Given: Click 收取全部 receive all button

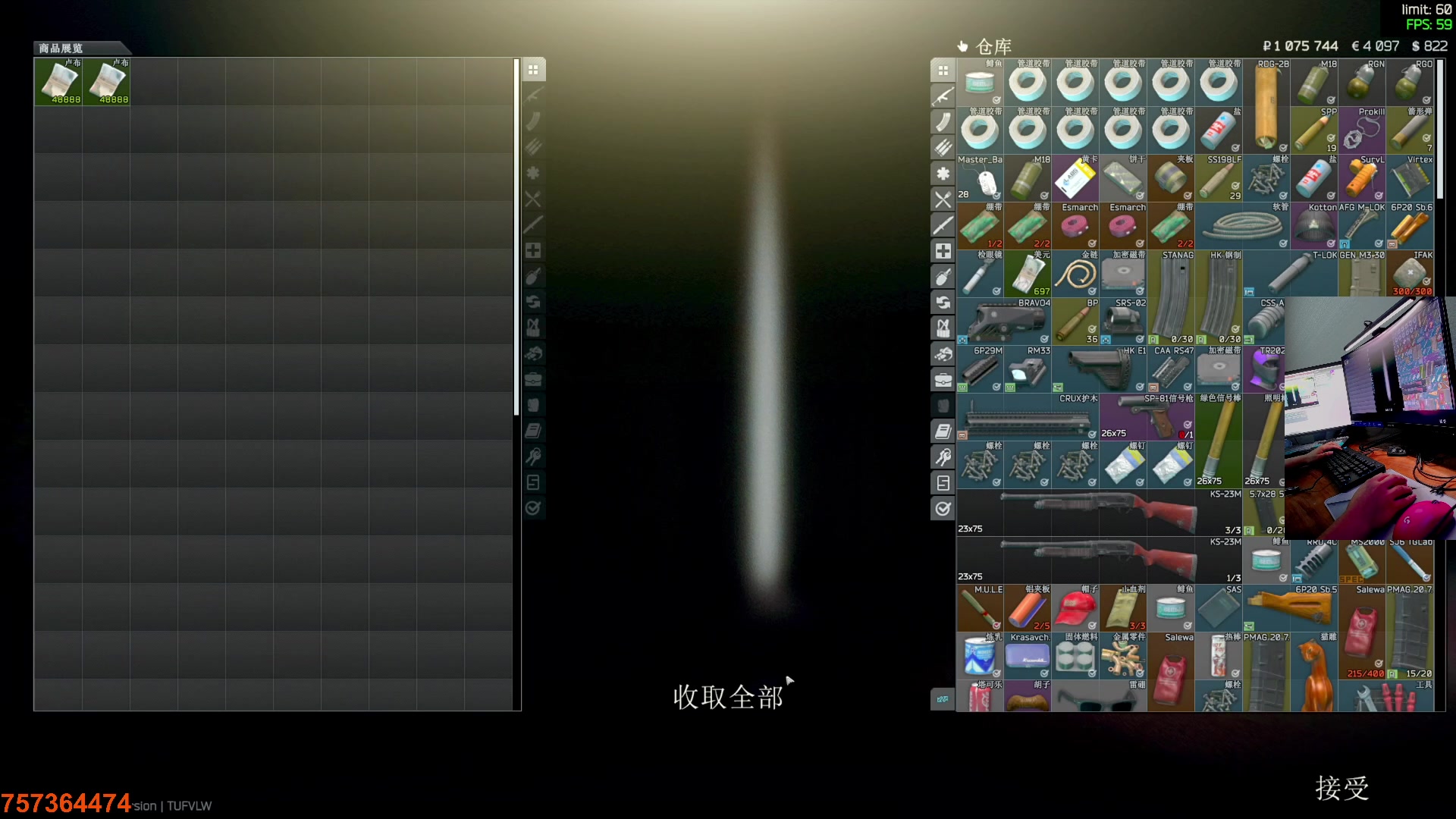Looking at the screenshot, I should tap(728, 697).
